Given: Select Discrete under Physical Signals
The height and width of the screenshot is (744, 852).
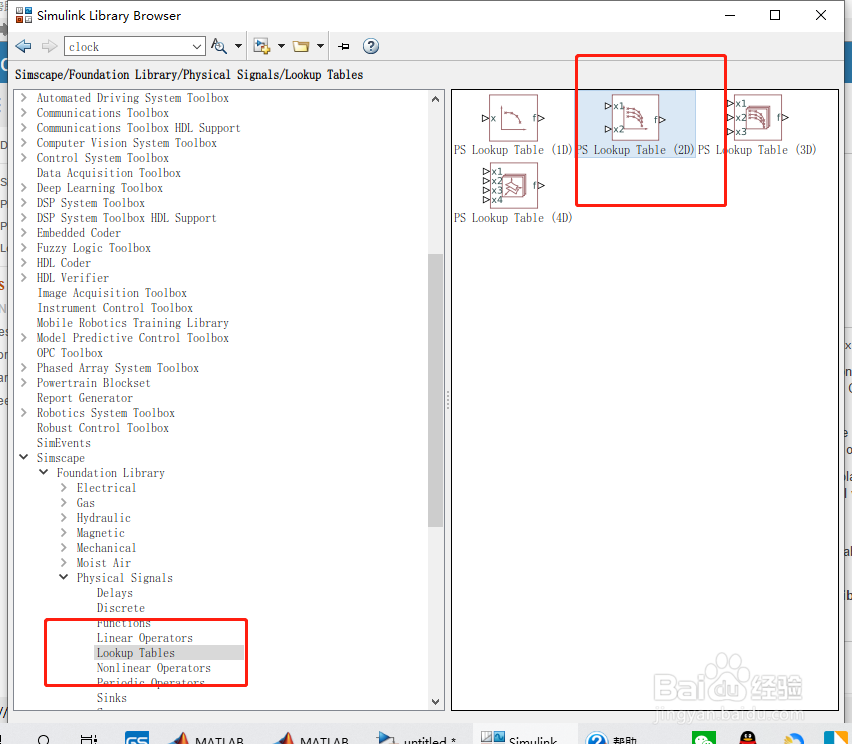Looking at the screenshot, I should click(121, 608).
